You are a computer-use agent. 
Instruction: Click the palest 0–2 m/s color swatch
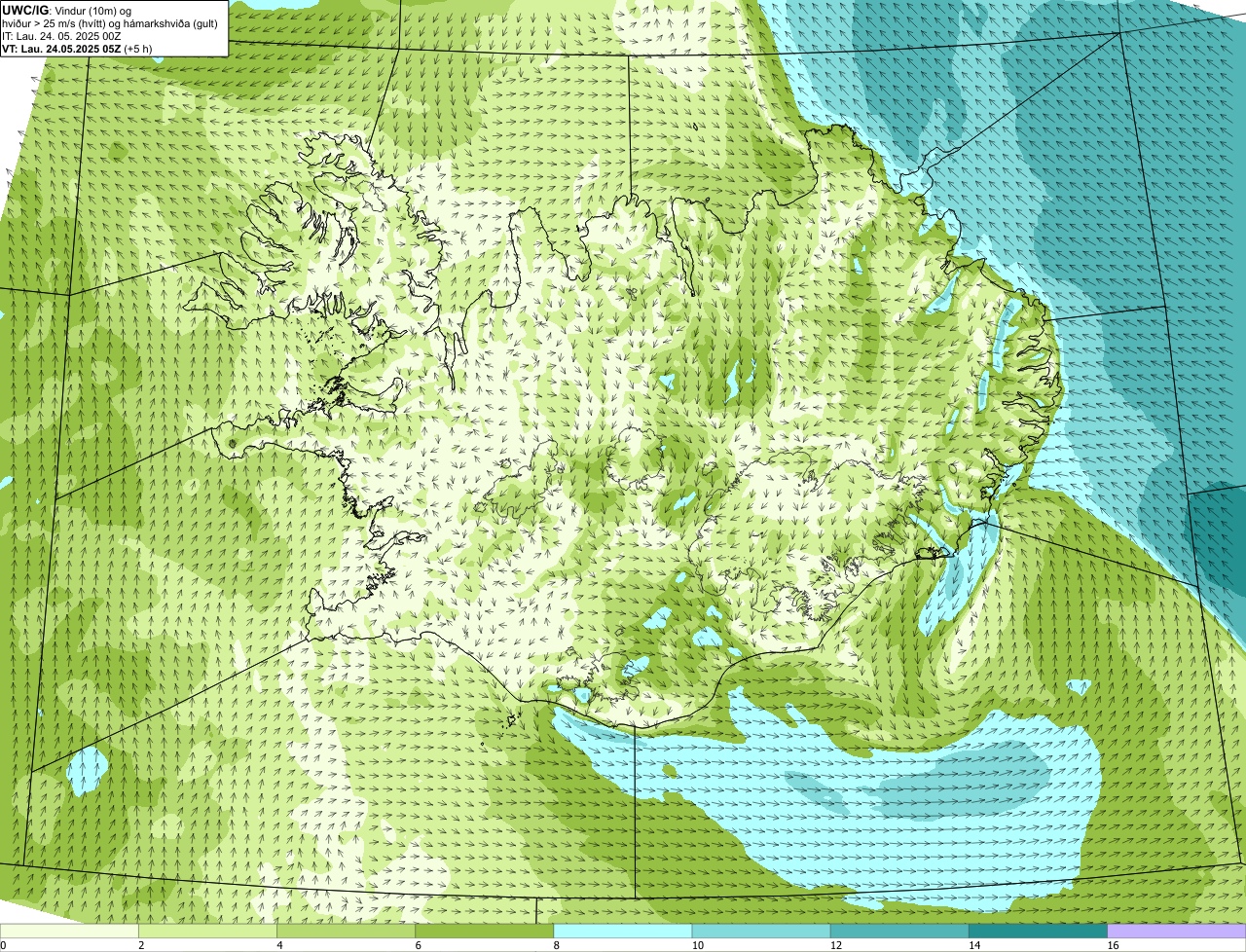tap(69, 931)
